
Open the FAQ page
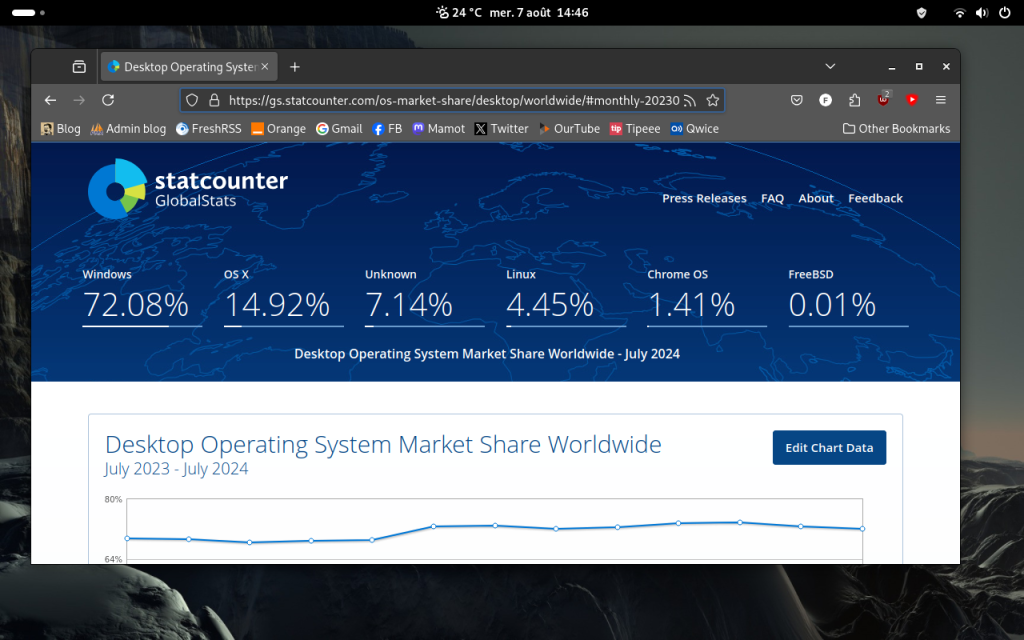click(773, 199)
